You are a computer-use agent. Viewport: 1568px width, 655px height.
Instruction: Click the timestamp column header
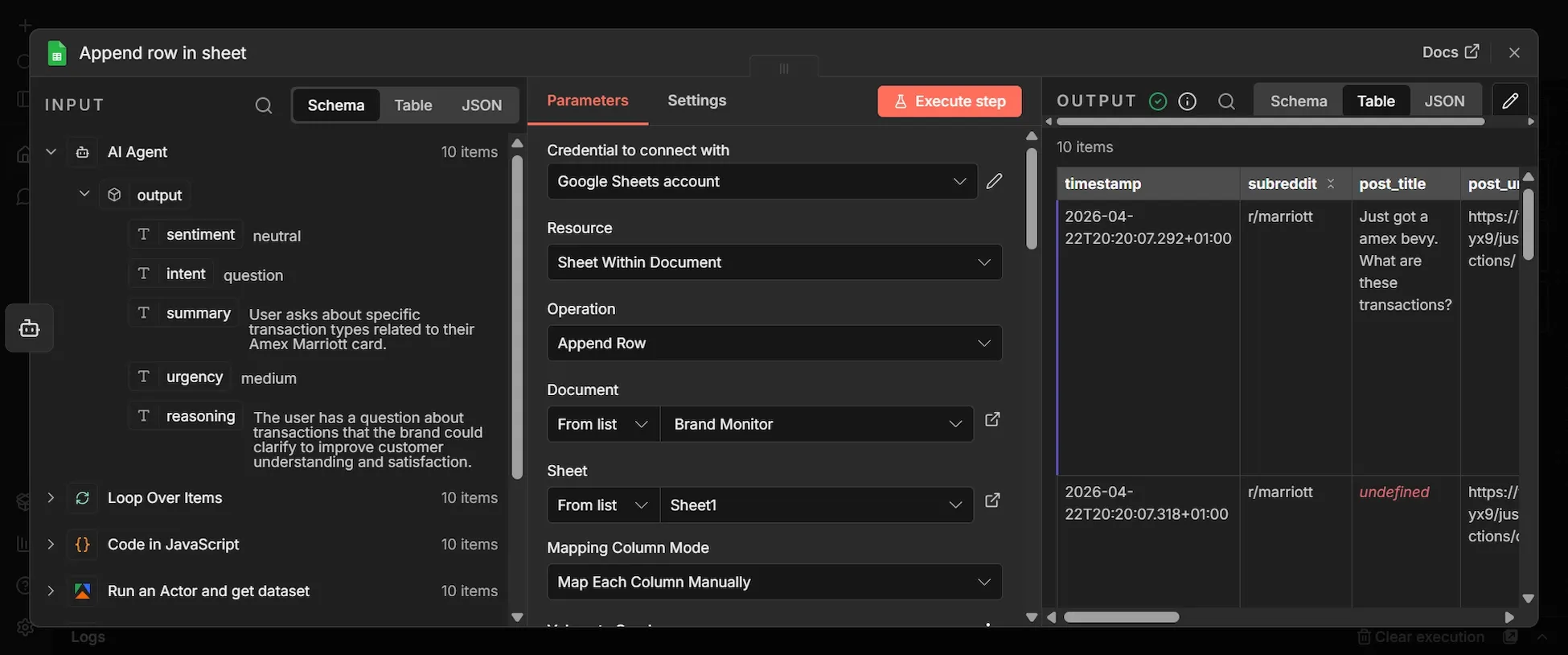click(x=1148, y=183)
